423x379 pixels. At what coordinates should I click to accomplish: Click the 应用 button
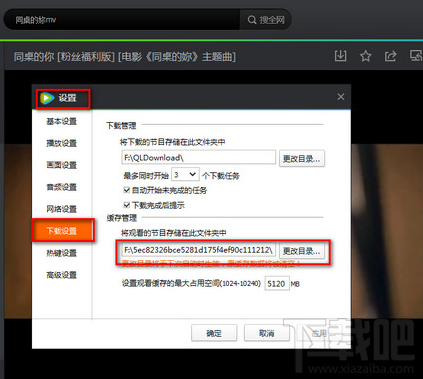tap(319, 333)
